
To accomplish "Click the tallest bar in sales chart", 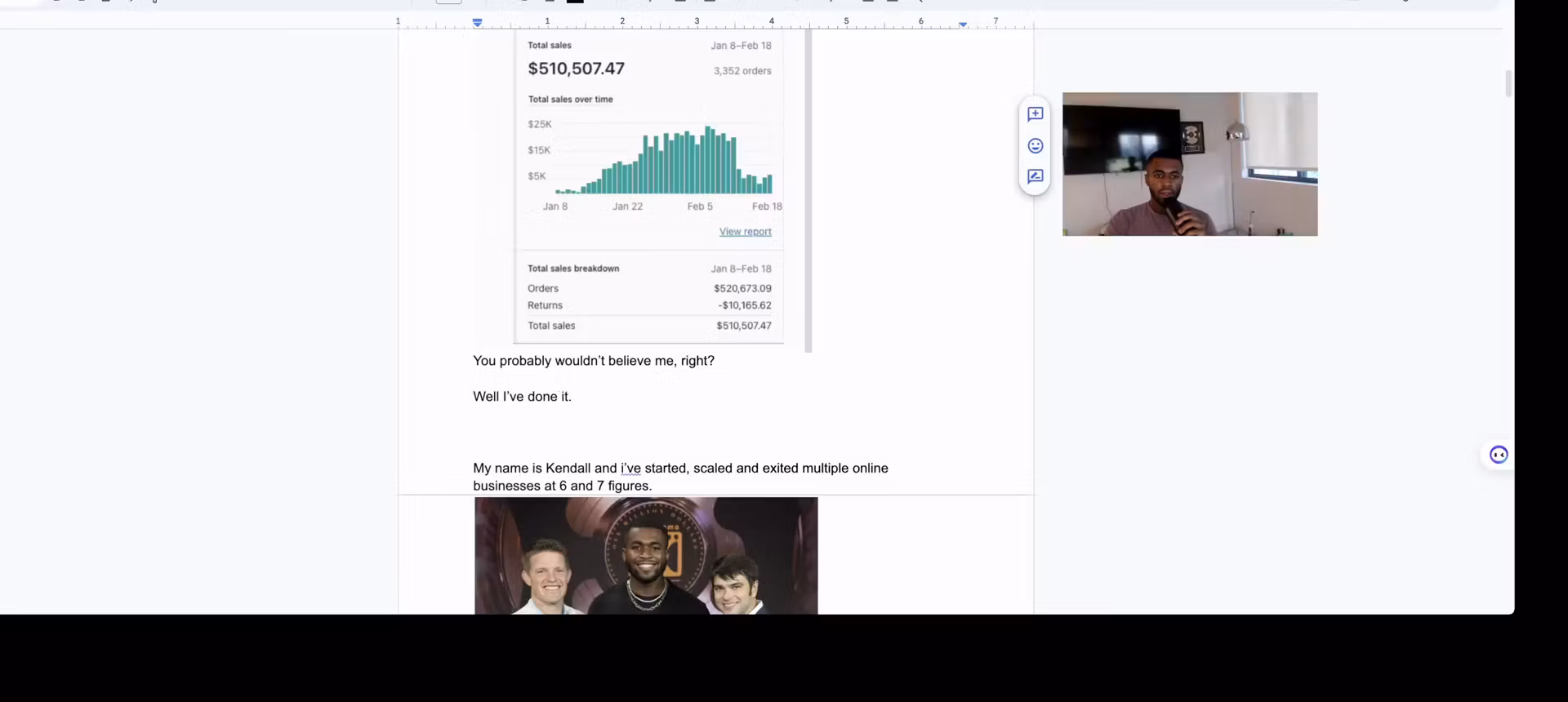I will 708,160.
